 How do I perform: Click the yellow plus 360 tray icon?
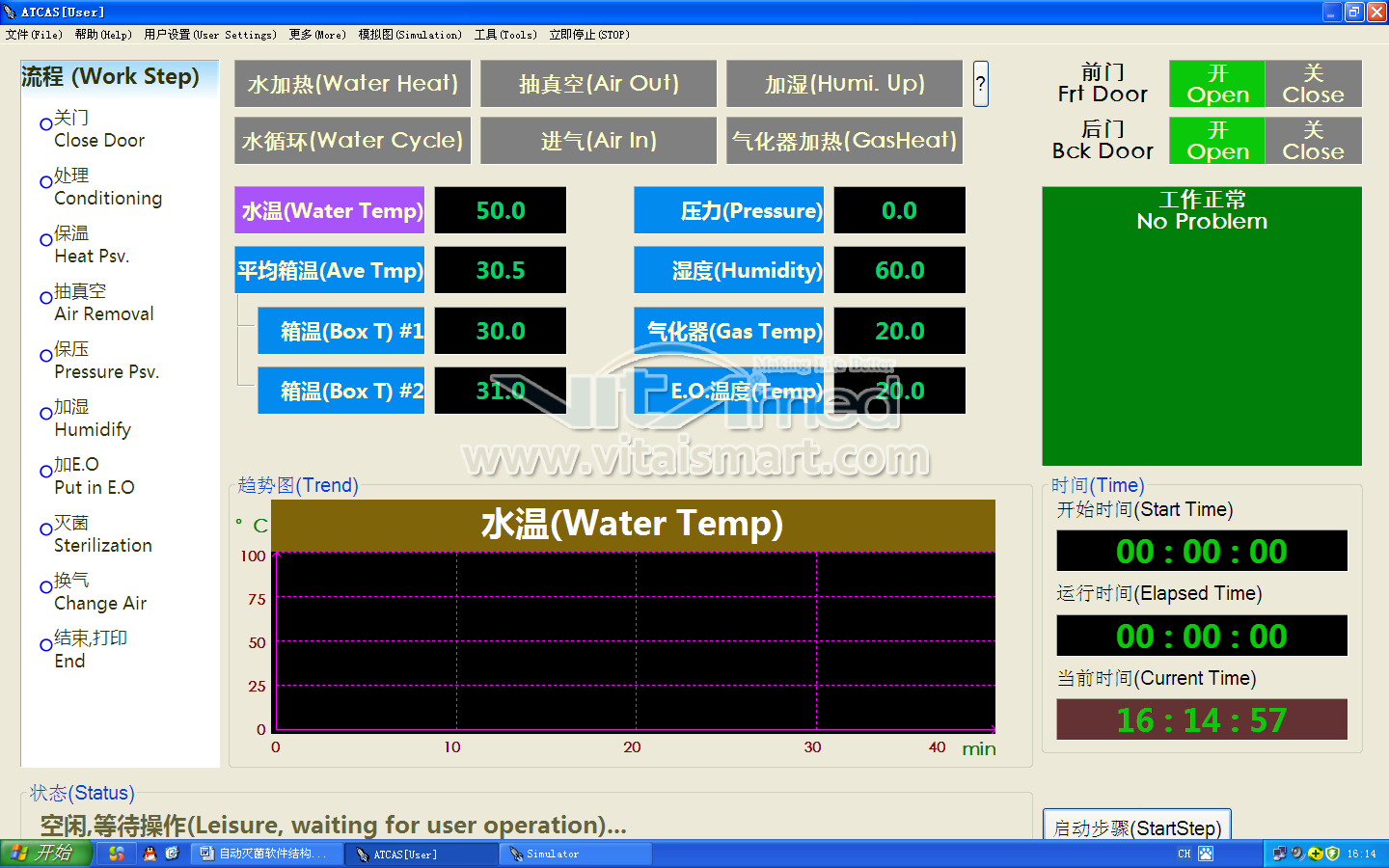(1315, 854)
